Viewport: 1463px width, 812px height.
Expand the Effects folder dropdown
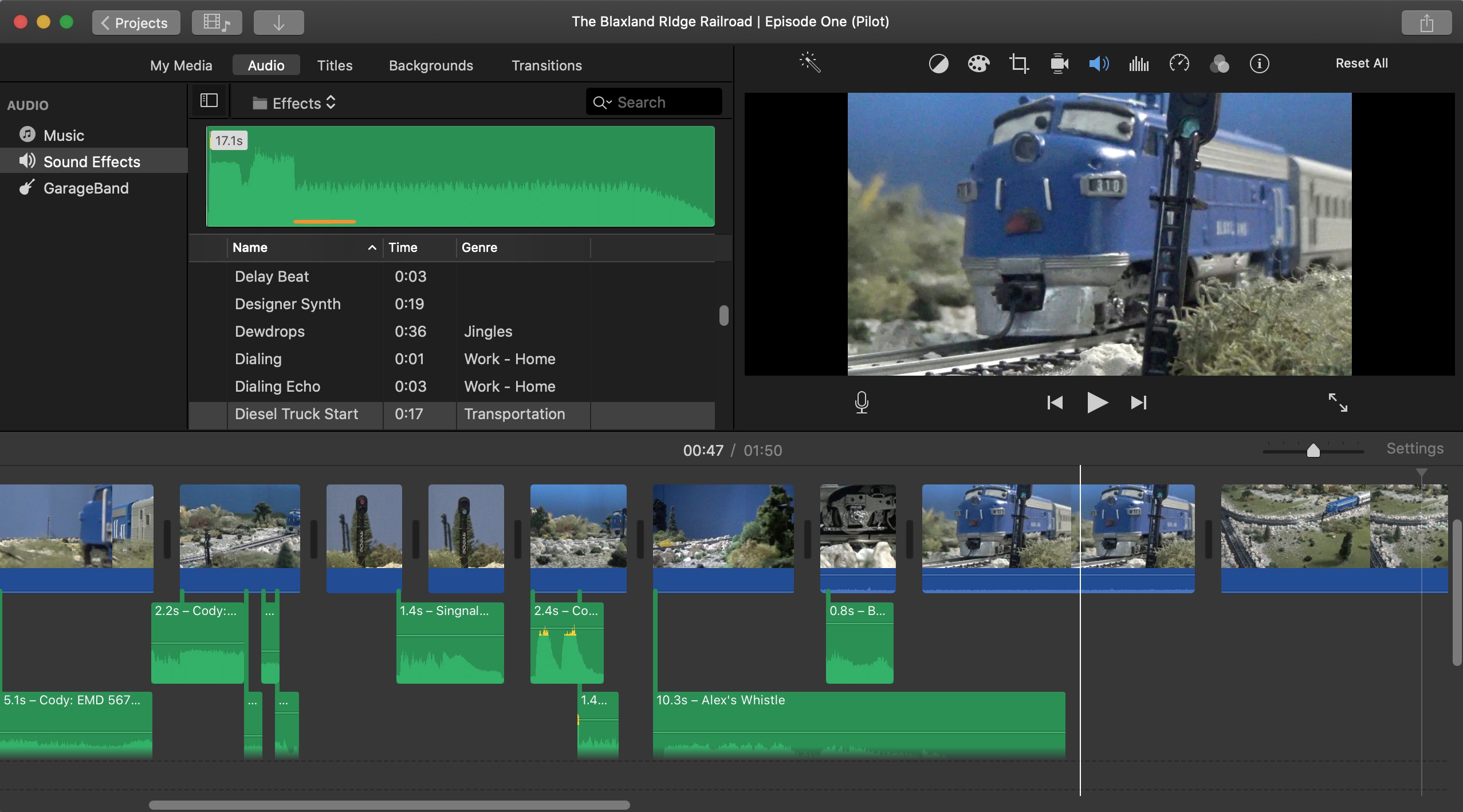tap(294, 103)
